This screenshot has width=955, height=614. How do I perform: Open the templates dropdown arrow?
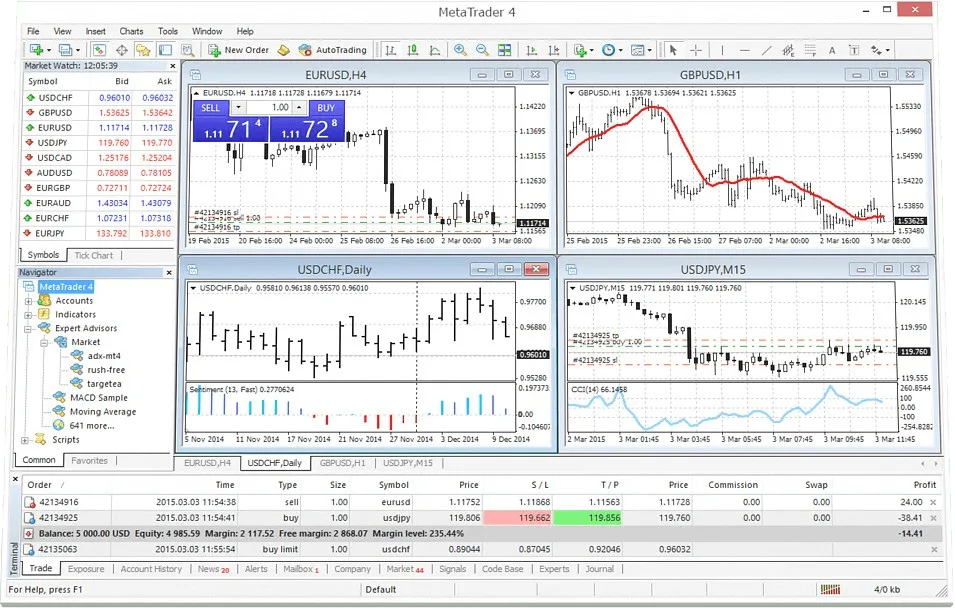(650, 51)
